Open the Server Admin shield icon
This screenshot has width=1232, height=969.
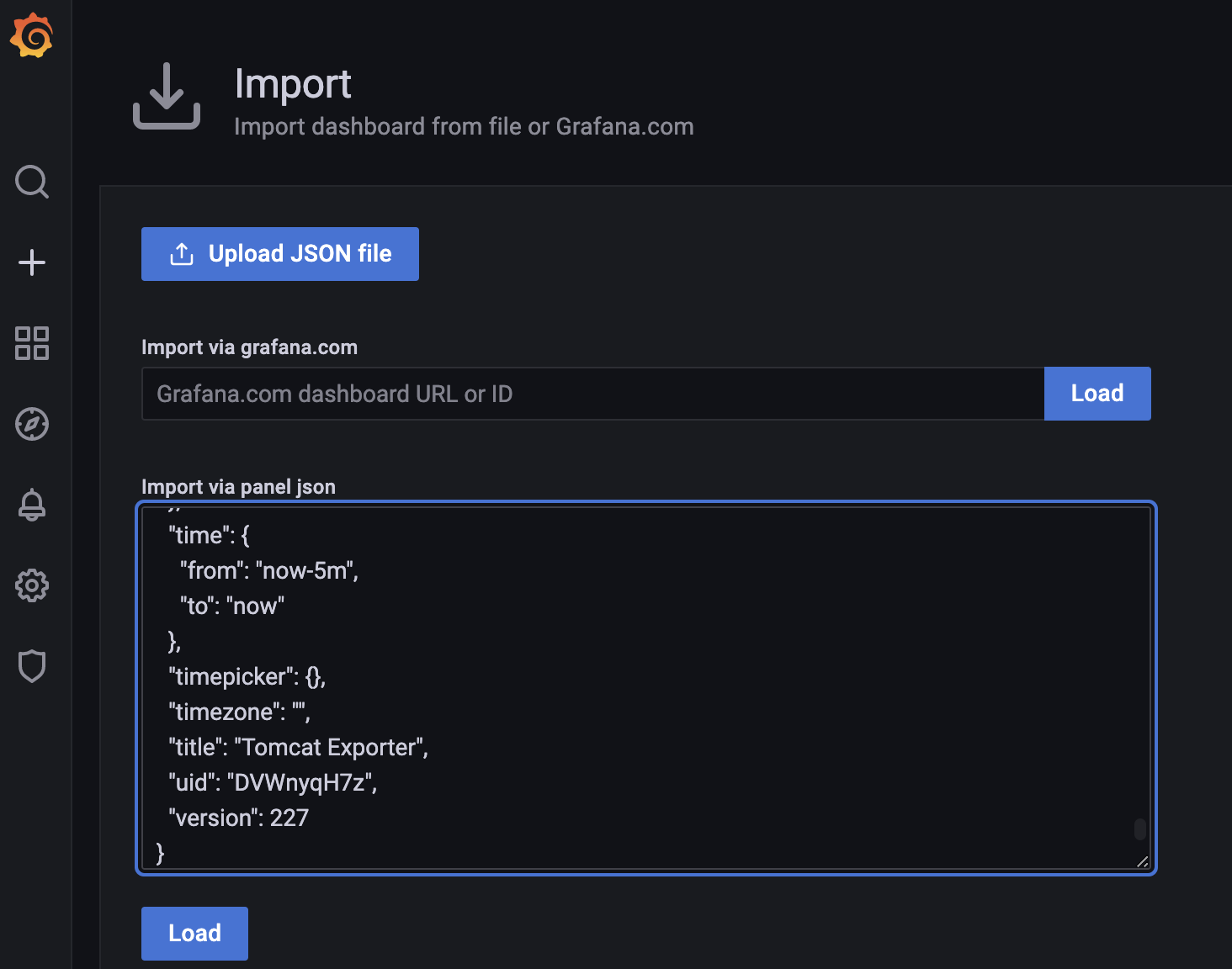(32, 666)
